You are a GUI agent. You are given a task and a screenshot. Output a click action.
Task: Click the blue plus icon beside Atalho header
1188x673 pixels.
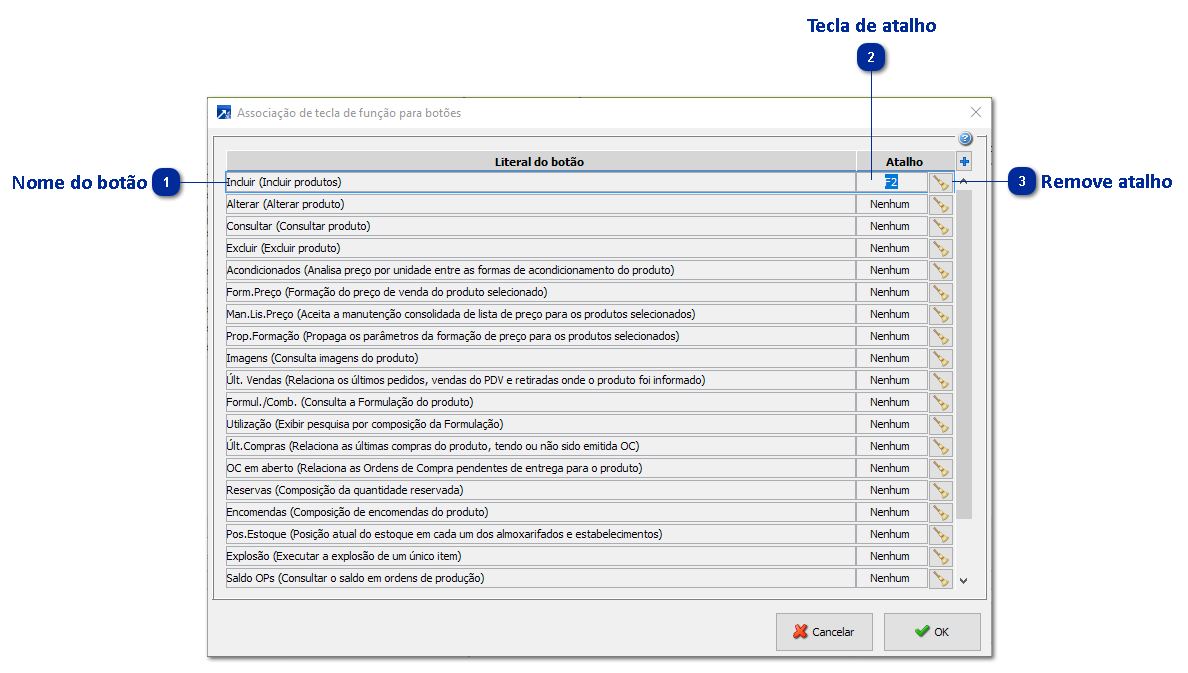[x=964, y=161]
